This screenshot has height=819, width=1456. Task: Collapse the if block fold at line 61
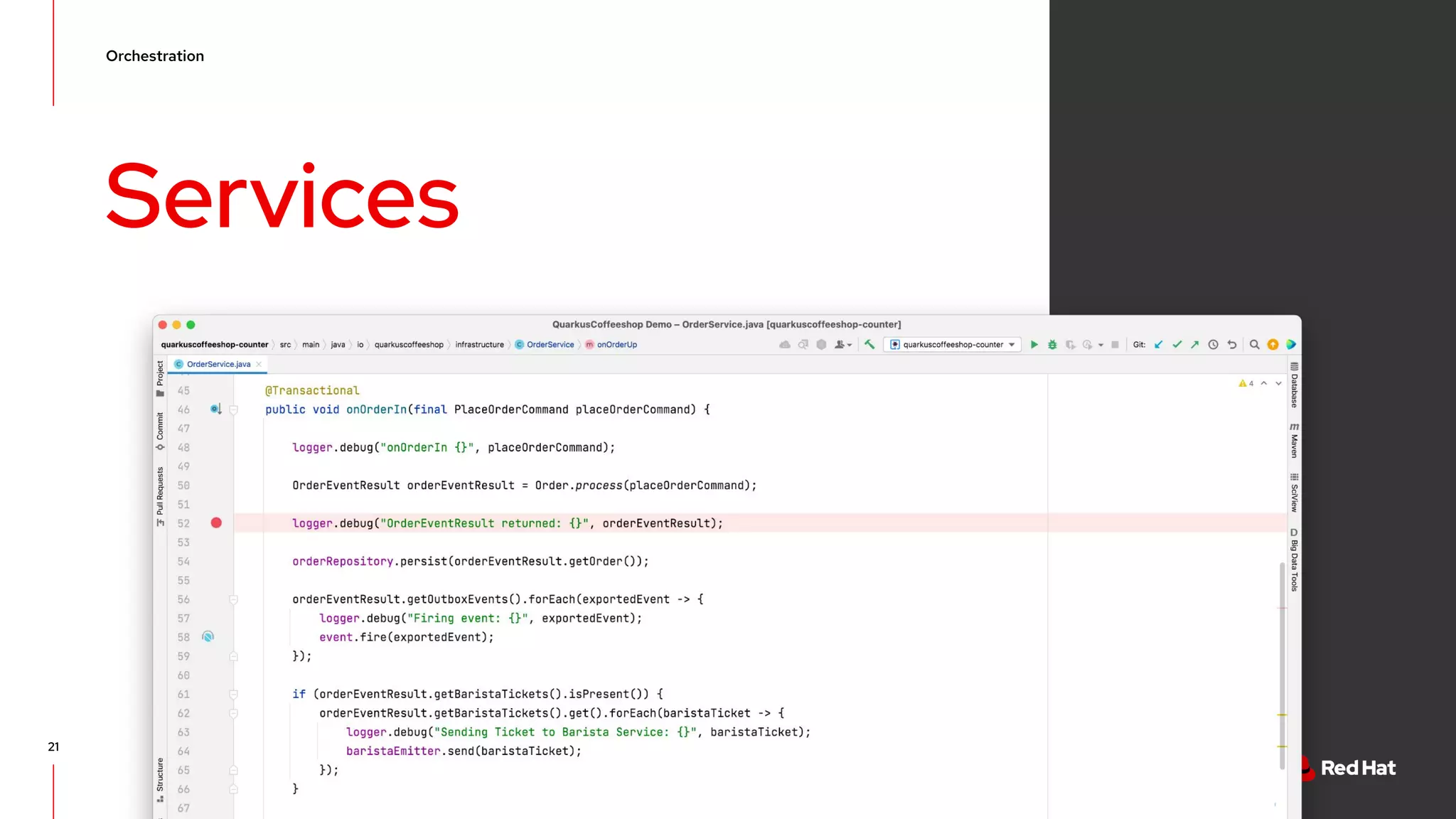pos(234,694)
